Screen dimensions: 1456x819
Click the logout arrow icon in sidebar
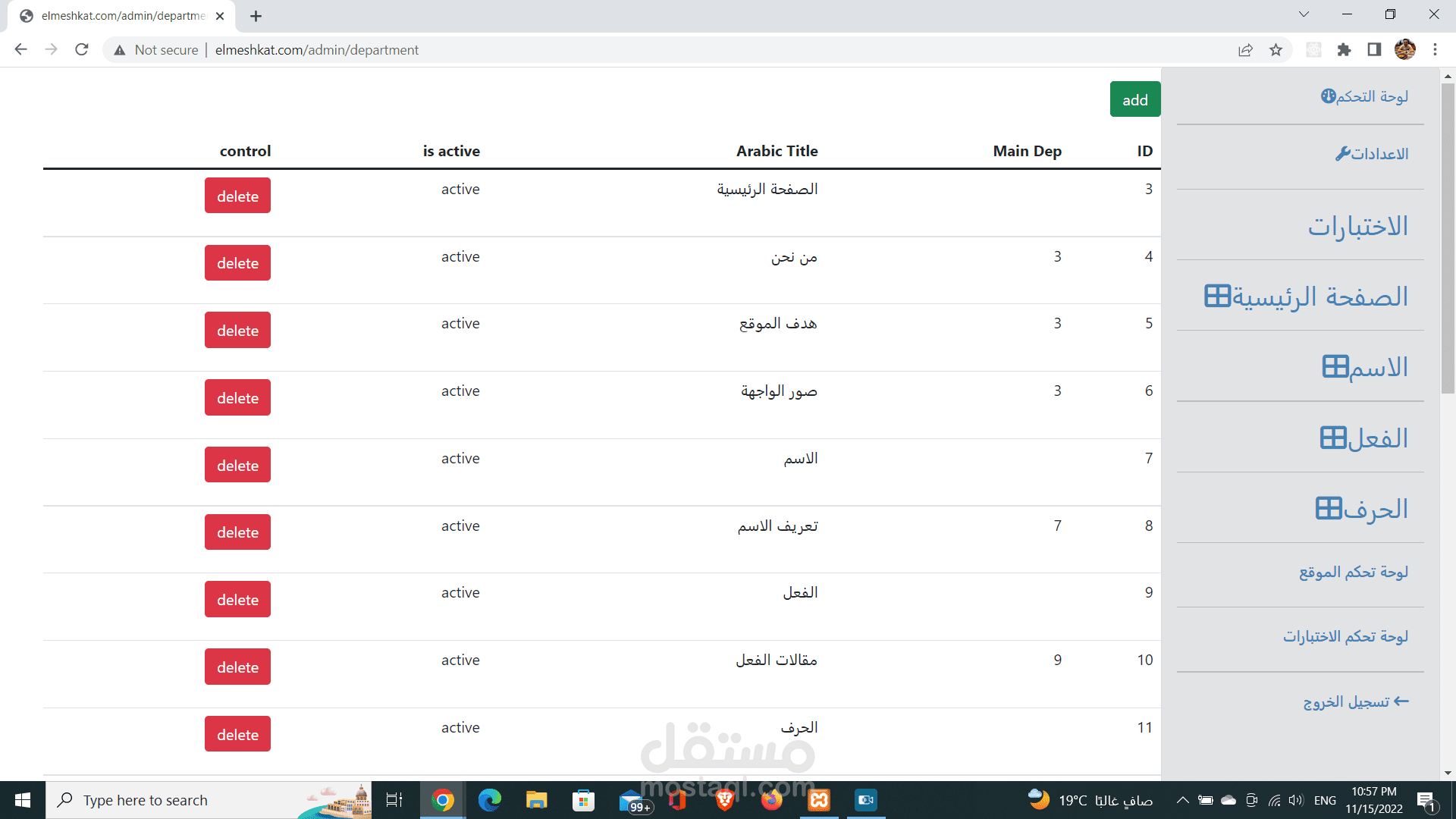coord(1401,701)
